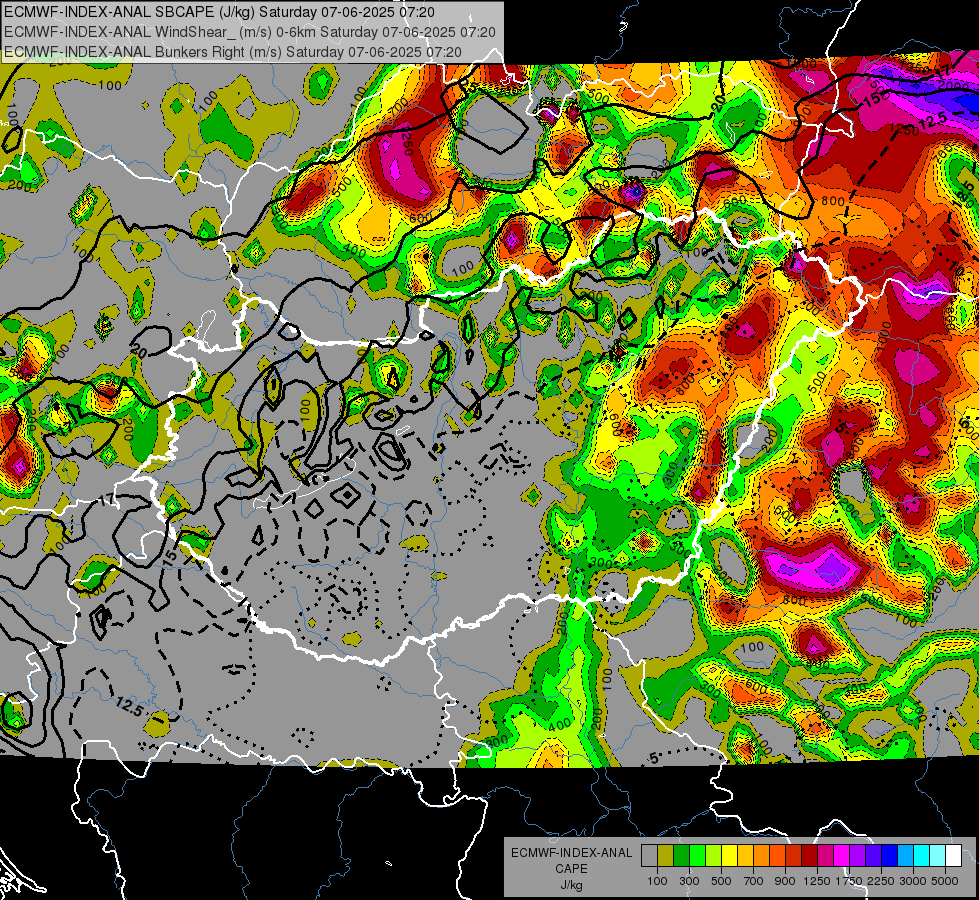Screen dimensions: 979x900
Task: Click the legend tick value 100
Action: click(x=657, y=881)
